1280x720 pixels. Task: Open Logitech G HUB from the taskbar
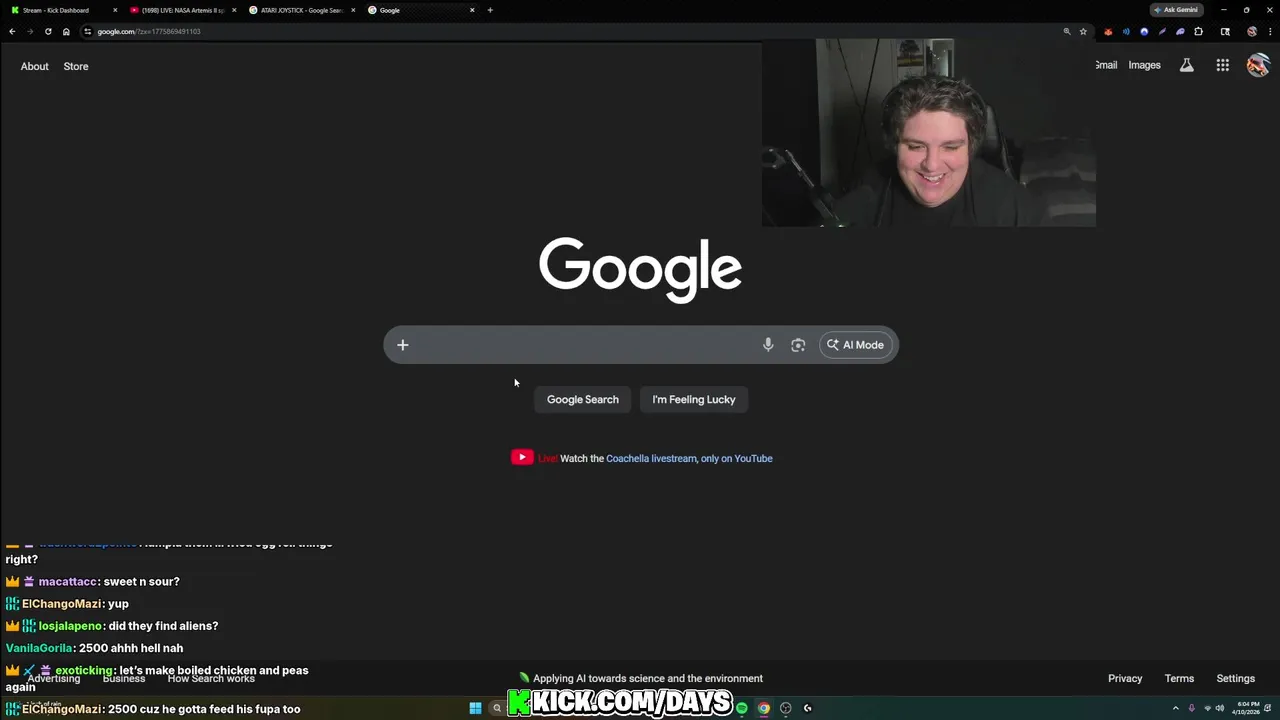click(808, 708)
